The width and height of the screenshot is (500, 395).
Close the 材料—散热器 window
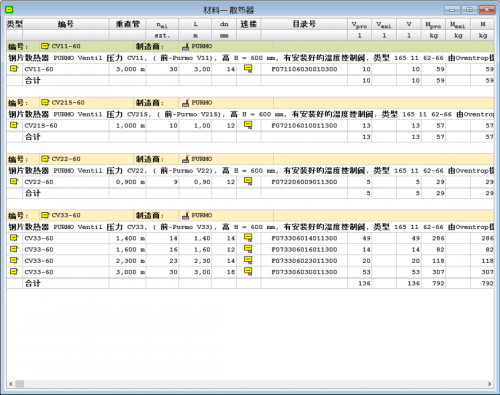tap(487, 10)
